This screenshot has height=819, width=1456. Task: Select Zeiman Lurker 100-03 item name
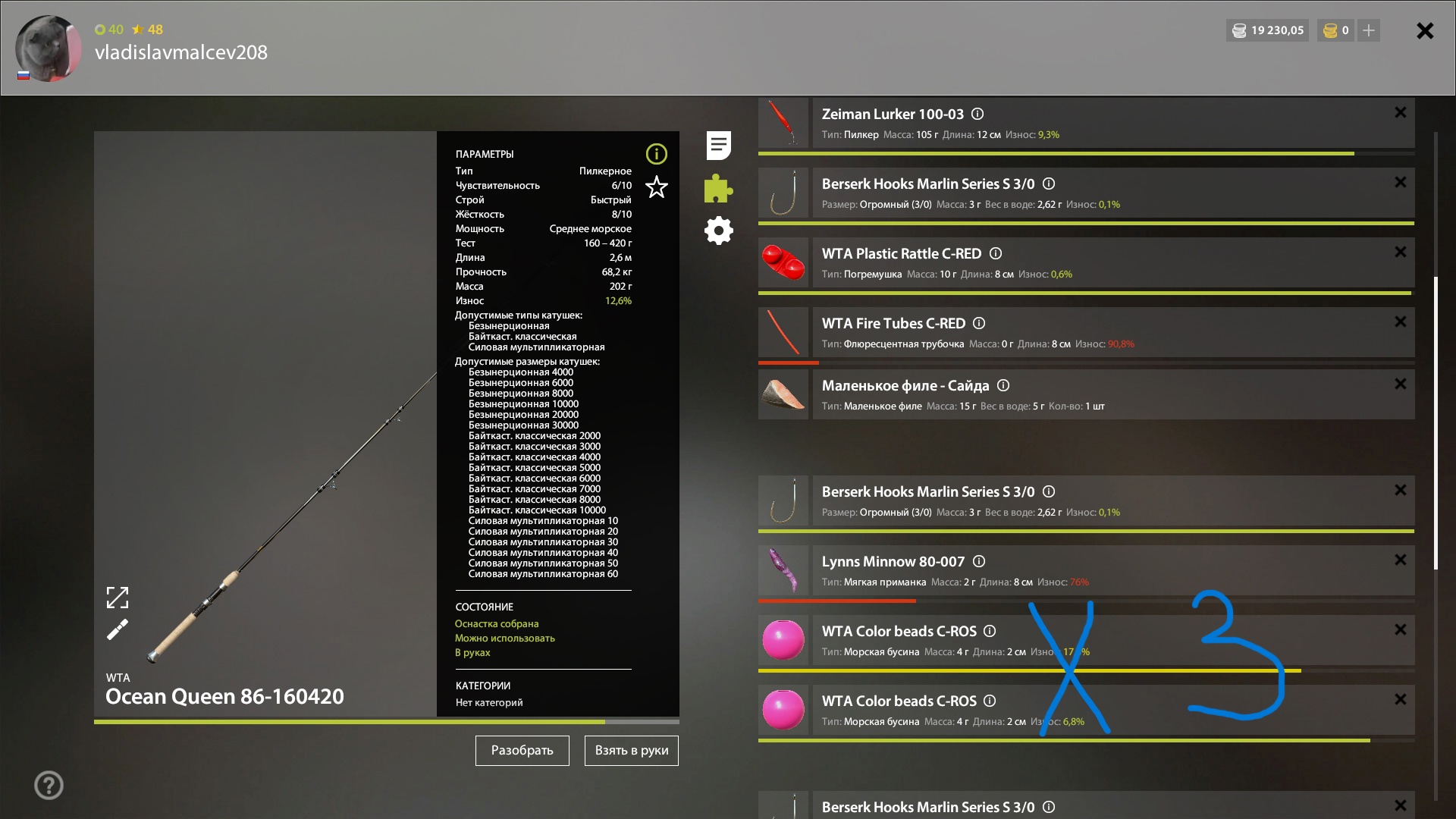click(x=893, y=114)
